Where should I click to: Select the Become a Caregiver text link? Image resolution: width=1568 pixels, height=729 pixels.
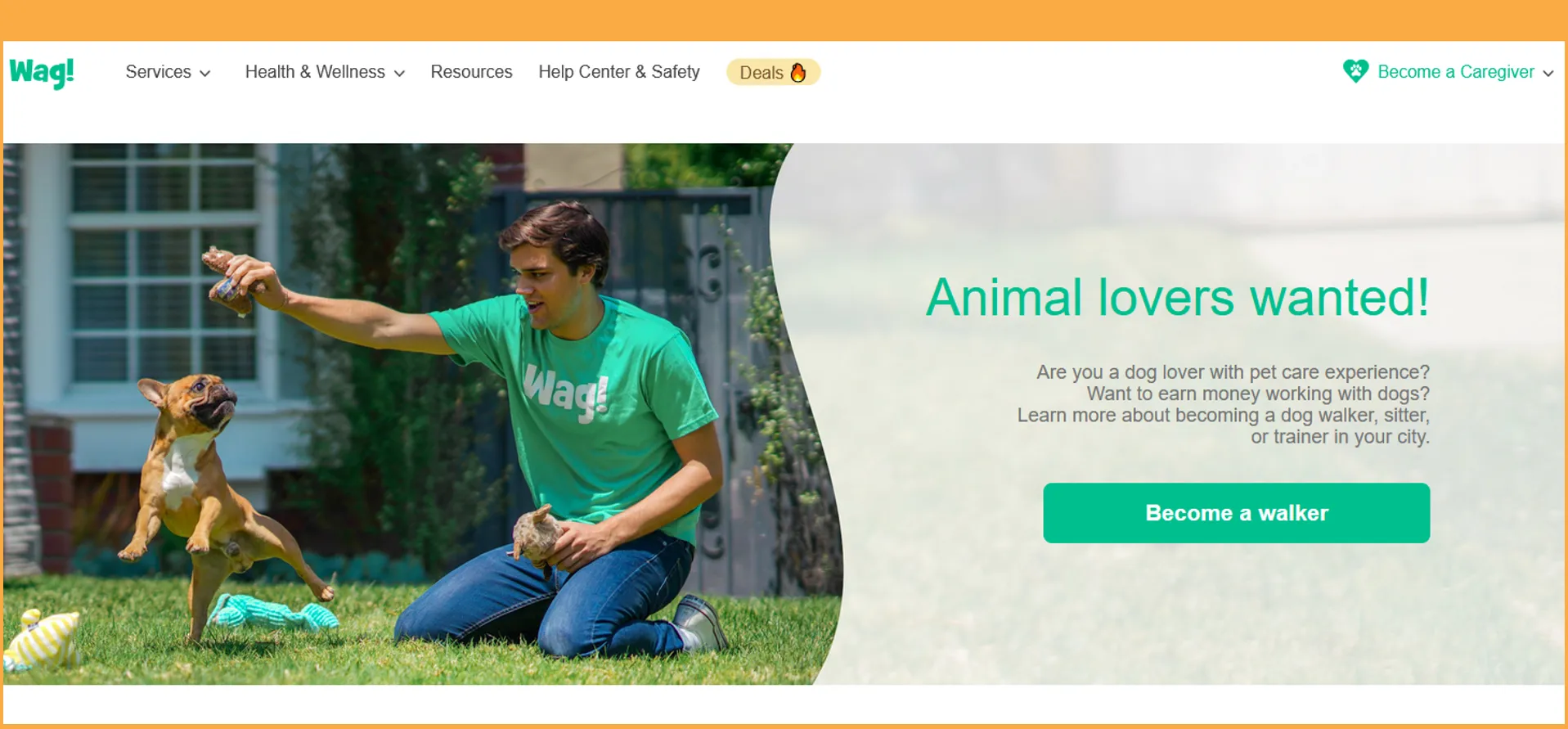1456,72
